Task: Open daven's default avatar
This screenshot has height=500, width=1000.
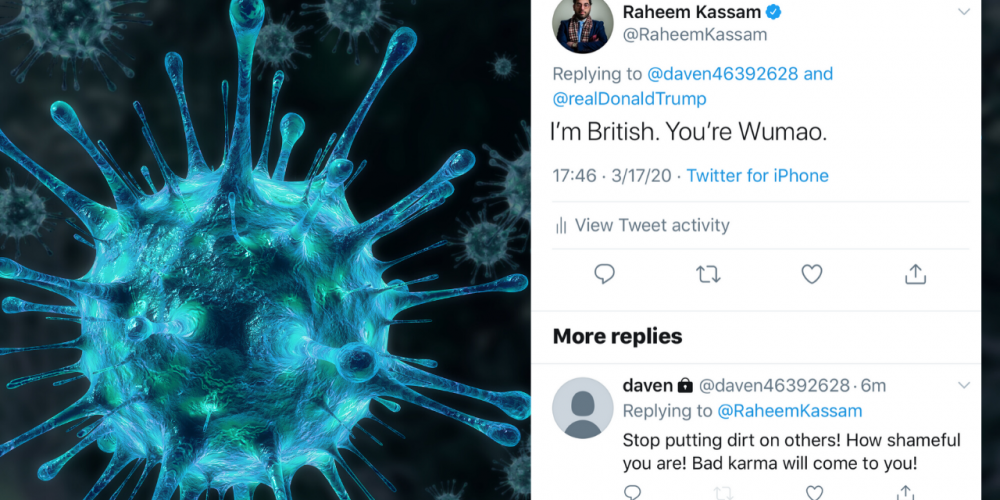Action: (582, 408)
